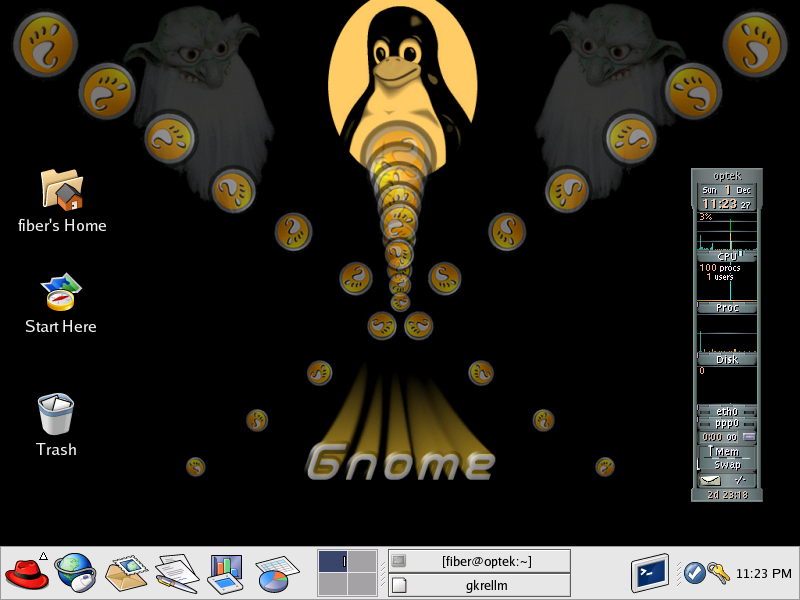The image size is (800, 600).
Task: Switch to the bottom-right workspace
Action: 362,584
